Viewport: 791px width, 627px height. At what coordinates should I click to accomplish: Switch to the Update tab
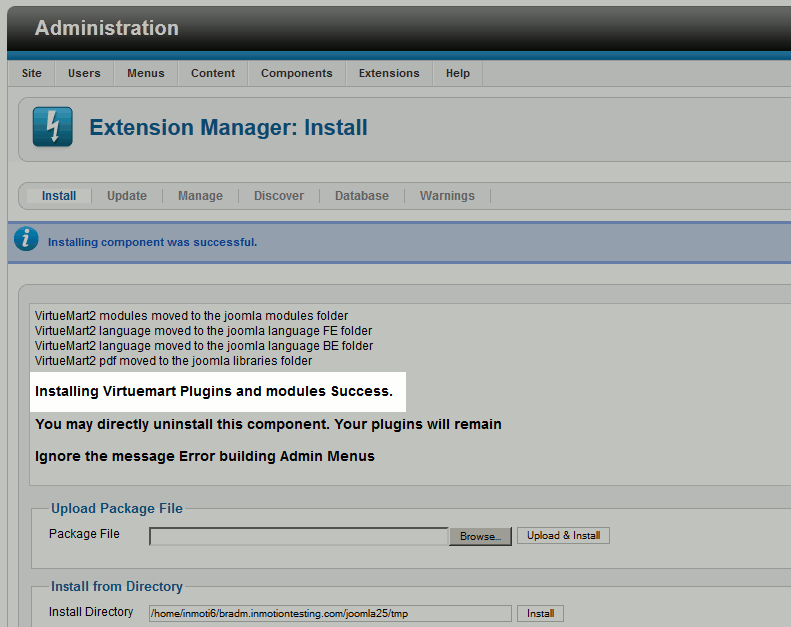[127, 196]
